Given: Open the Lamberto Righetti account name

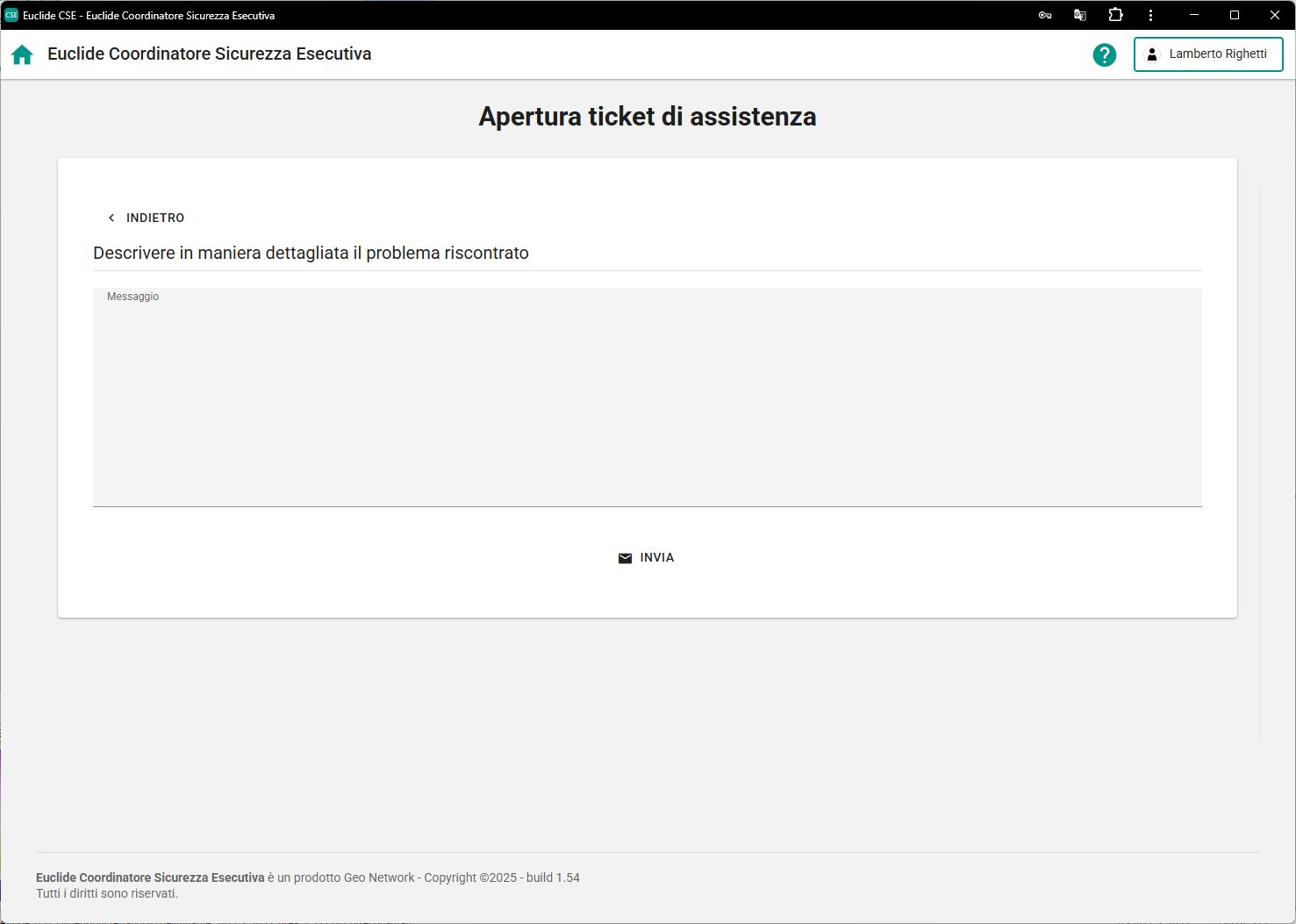Looking at the screenshot, I should (1218, 54).
